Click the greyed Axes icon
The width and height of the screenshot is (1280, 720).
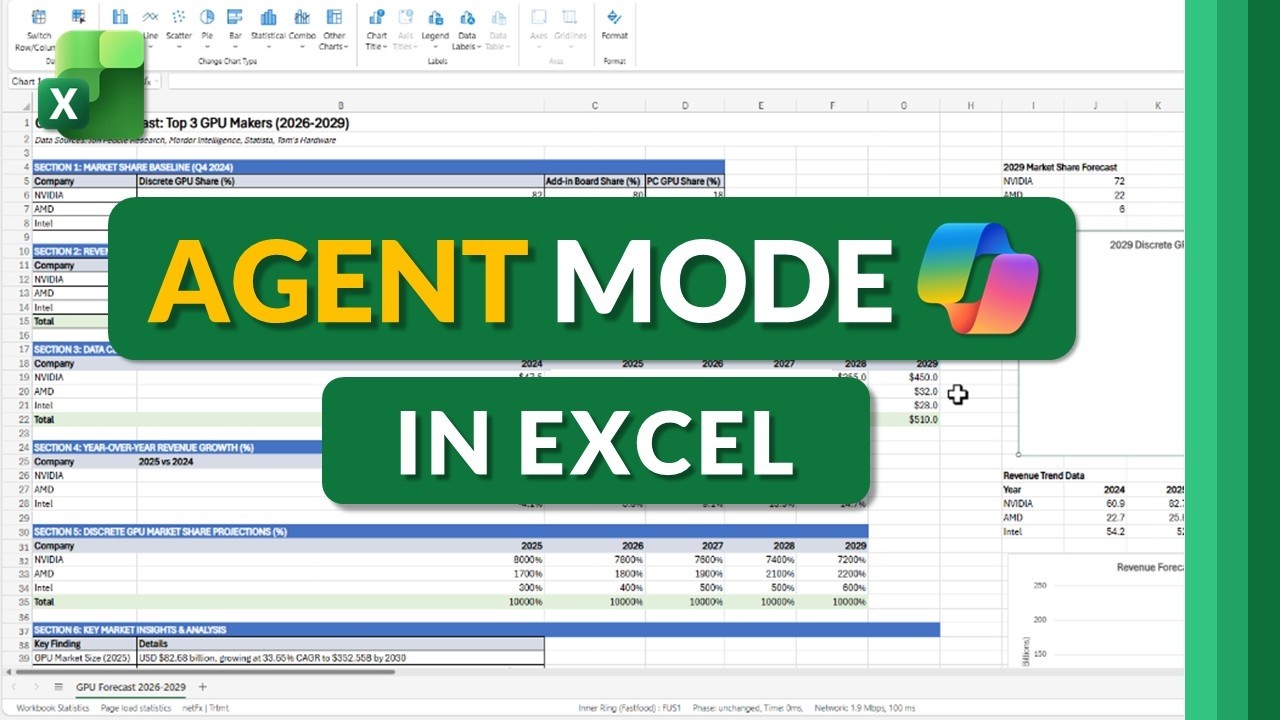pos(538,17)
